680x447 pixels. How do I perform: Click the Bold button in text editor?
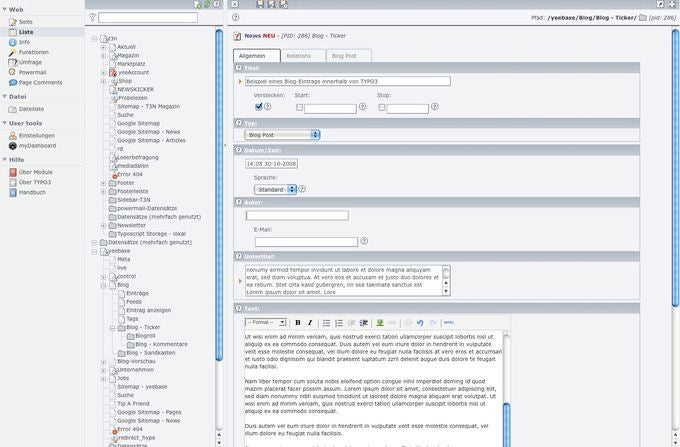298,323
